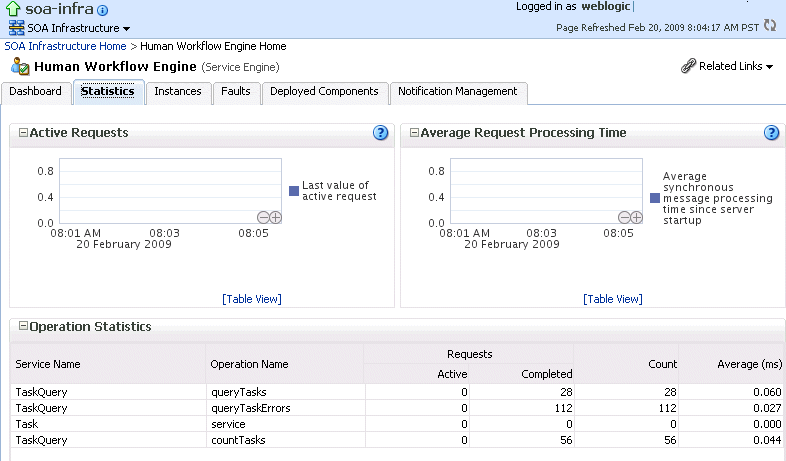Click the 0.000 average value

click(x=767, y=424)
